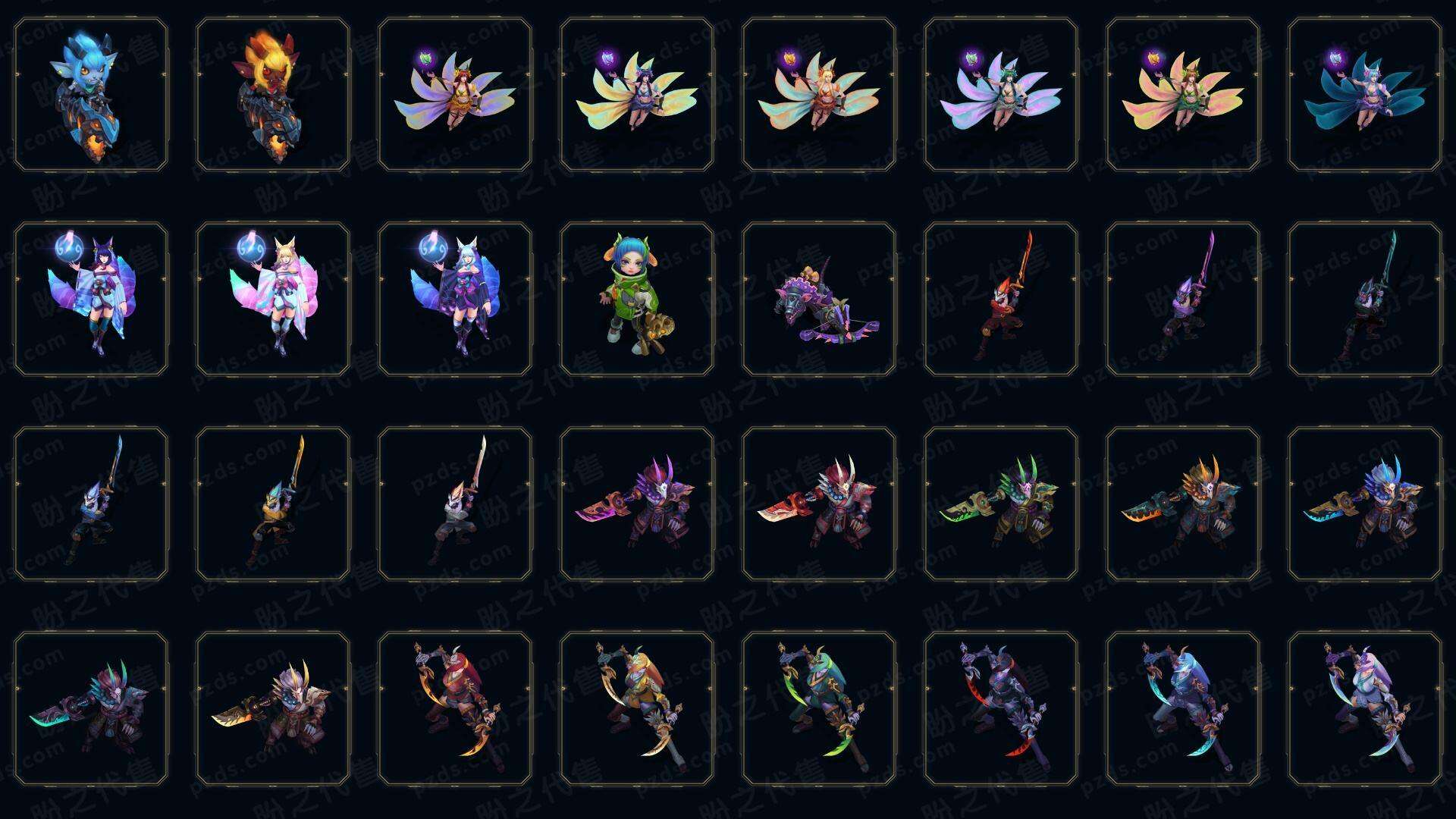
Task: Pick the blue-maned warrior with cyan blade
Action: [x=1365, y=504]
